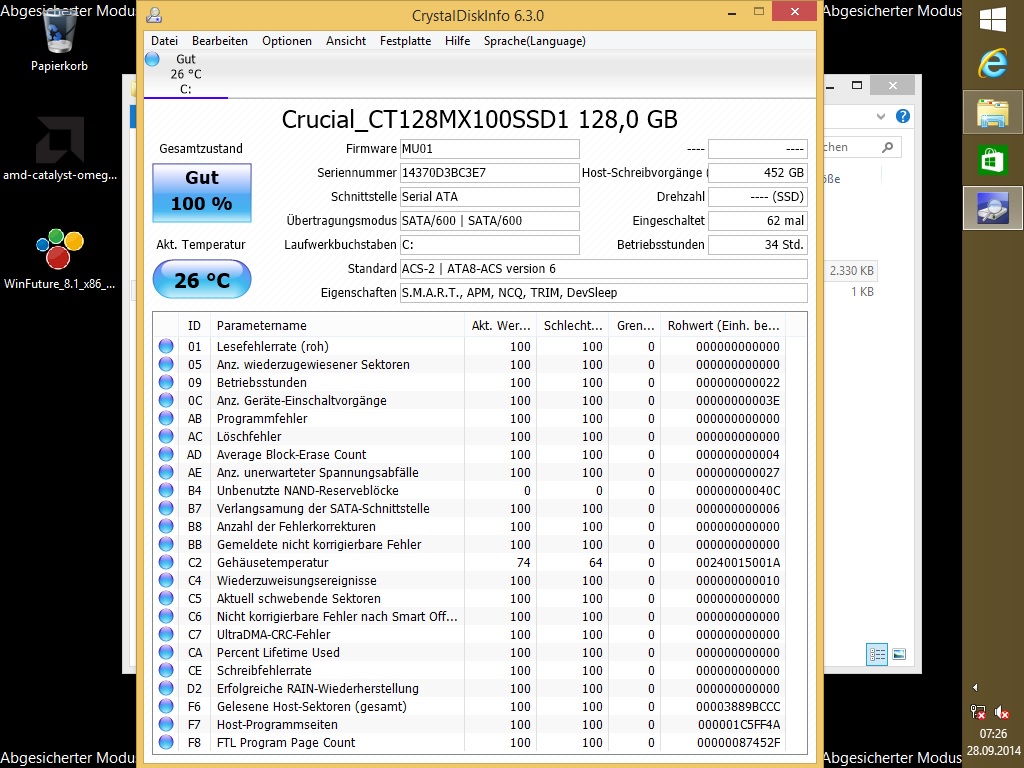Click the Laufwerkbuchstaben C: field
This screenshot has height=768, width=1024.
(x=489, y=245)
